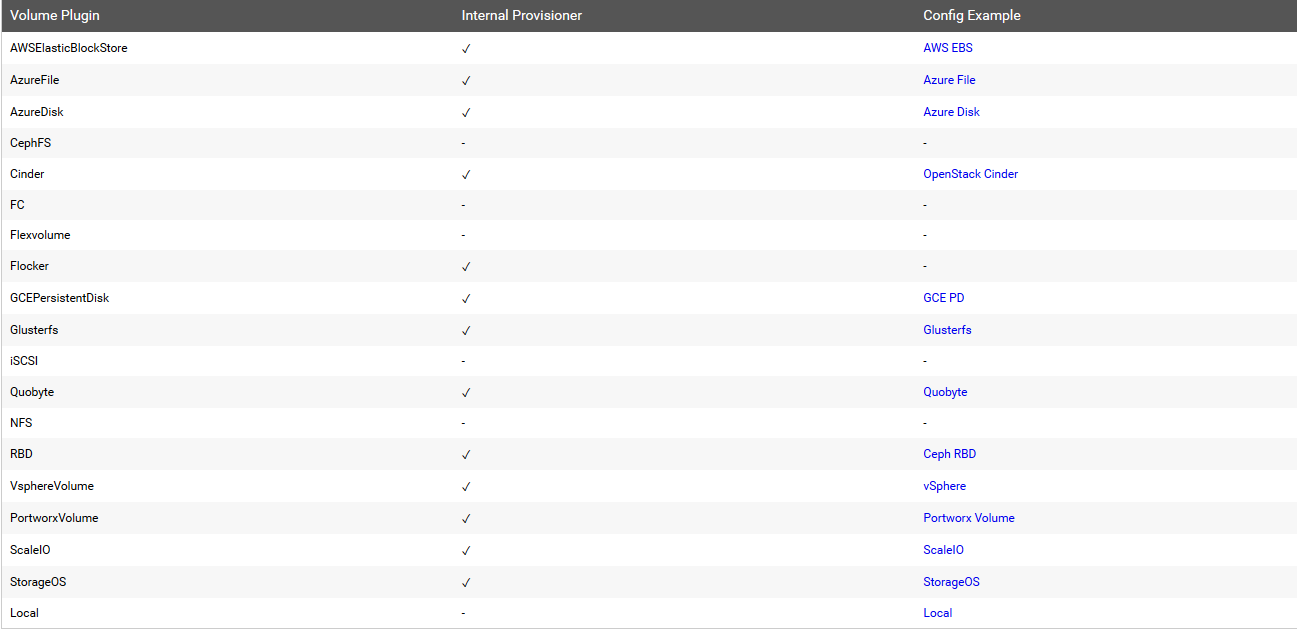Click the blue Glusterfs config example link
This screenshot has height=633, width=1297.
coord(947,330)
